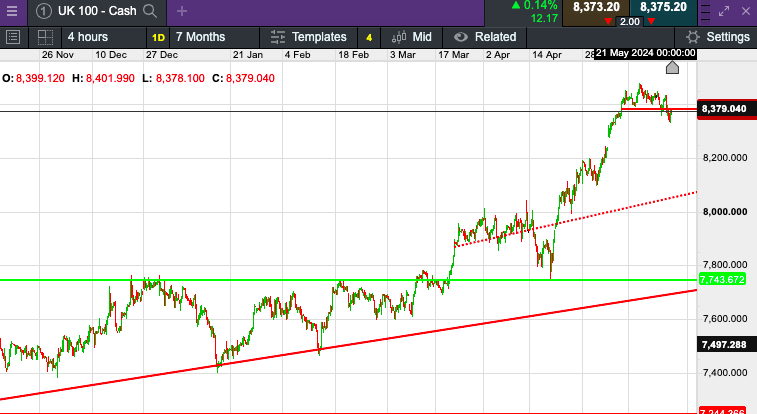The height and width of the screenshot is (414, 757).
Task: Toggle the Related instruments view
Action: 485,37
